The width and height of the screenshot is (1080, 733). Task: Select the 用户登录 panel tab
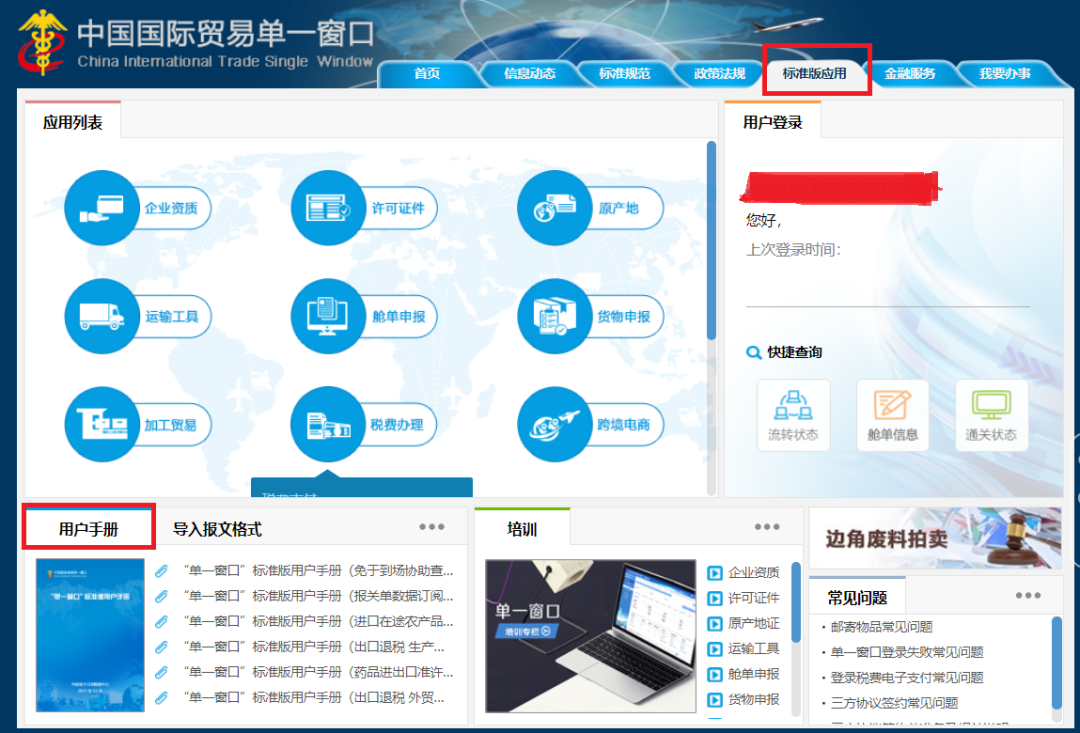773,123
